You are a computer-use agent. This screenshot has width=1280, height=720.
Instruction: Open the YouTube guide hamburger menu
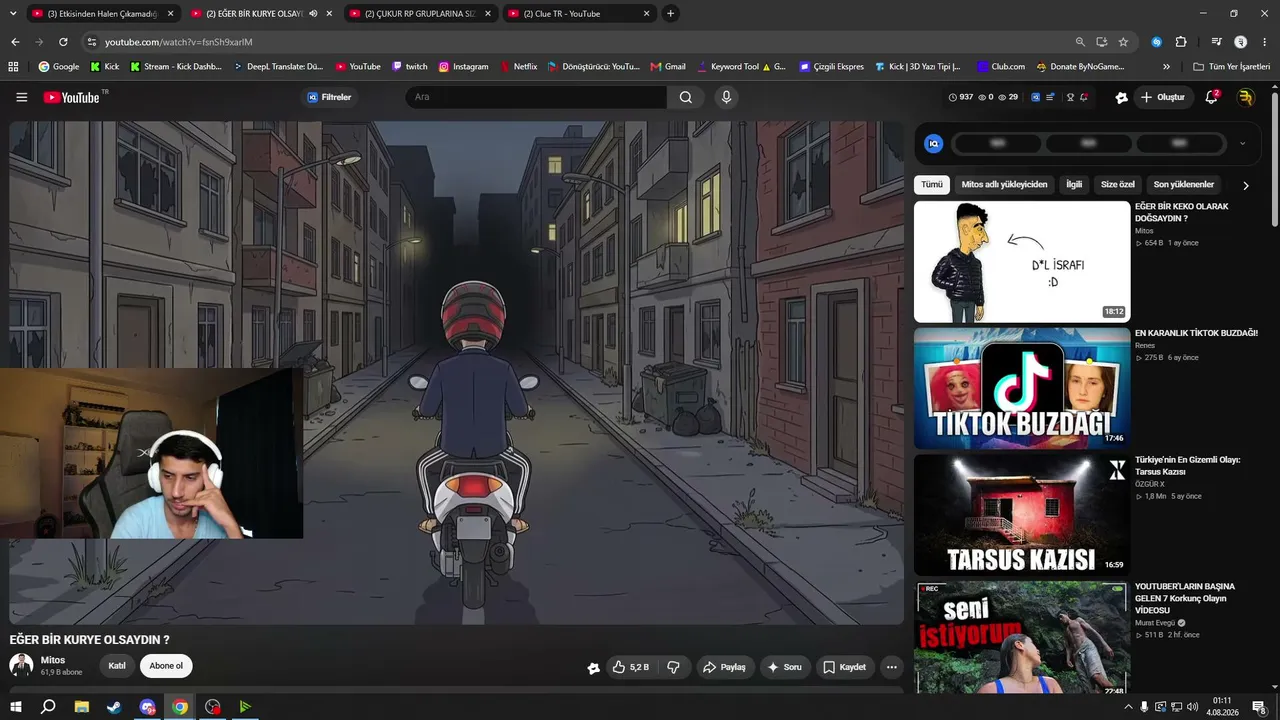pos(21,97)
